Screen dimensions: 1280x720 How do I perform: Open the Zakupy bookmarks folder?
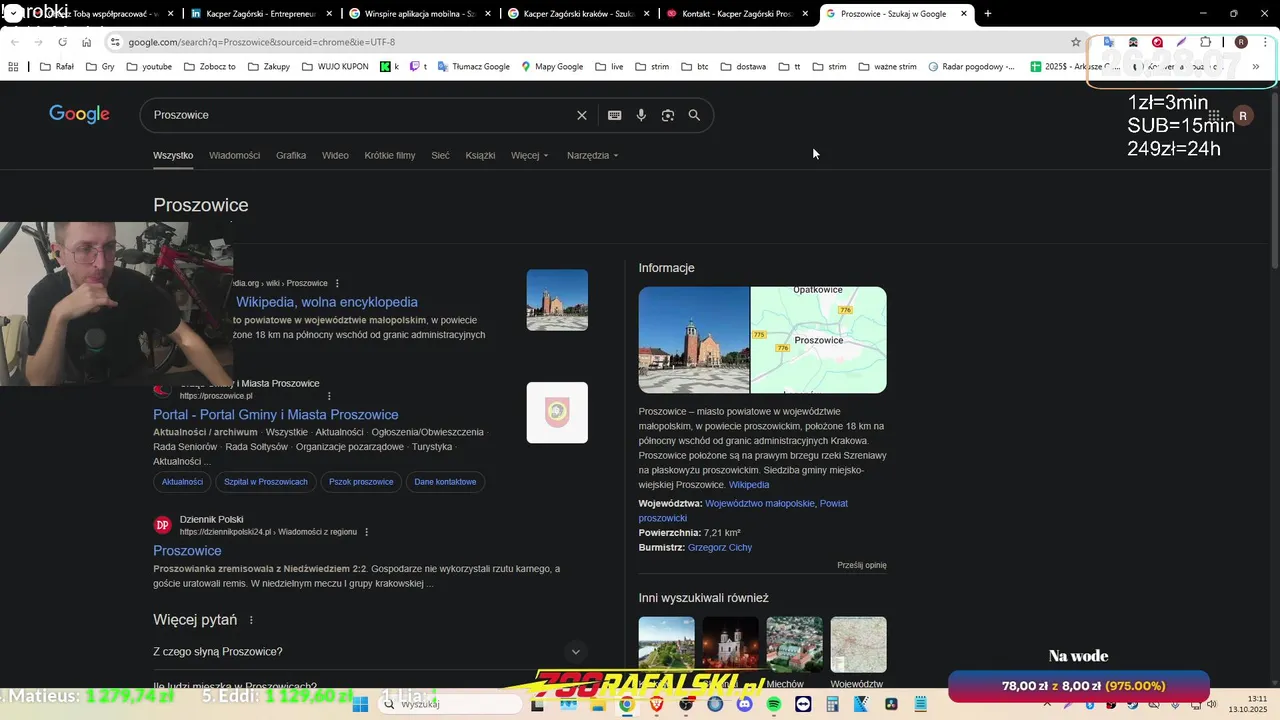269,67
